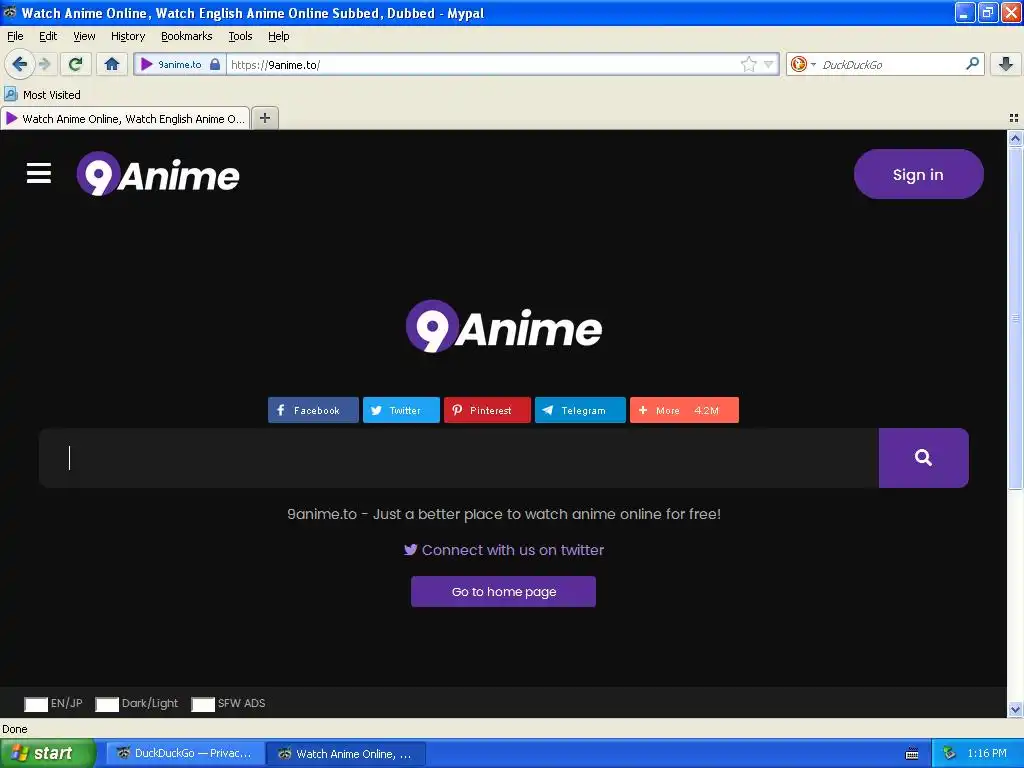Switch to DuckDuckGo taskbar window
The image size is (1024, 768).
pos(185,754)
